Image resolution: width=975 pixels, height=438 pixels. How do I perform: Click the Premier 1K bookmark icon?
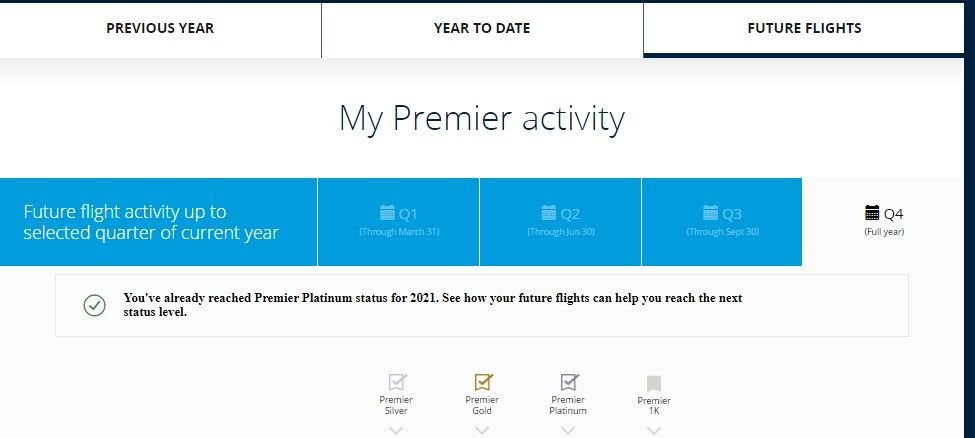pyautogui.click(x=654, y=384)
